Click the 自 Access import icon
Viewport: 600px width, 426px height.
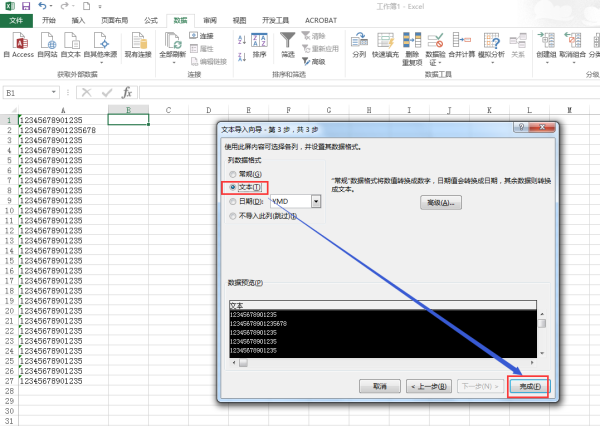pyautogui.click(x=22, y=43)
